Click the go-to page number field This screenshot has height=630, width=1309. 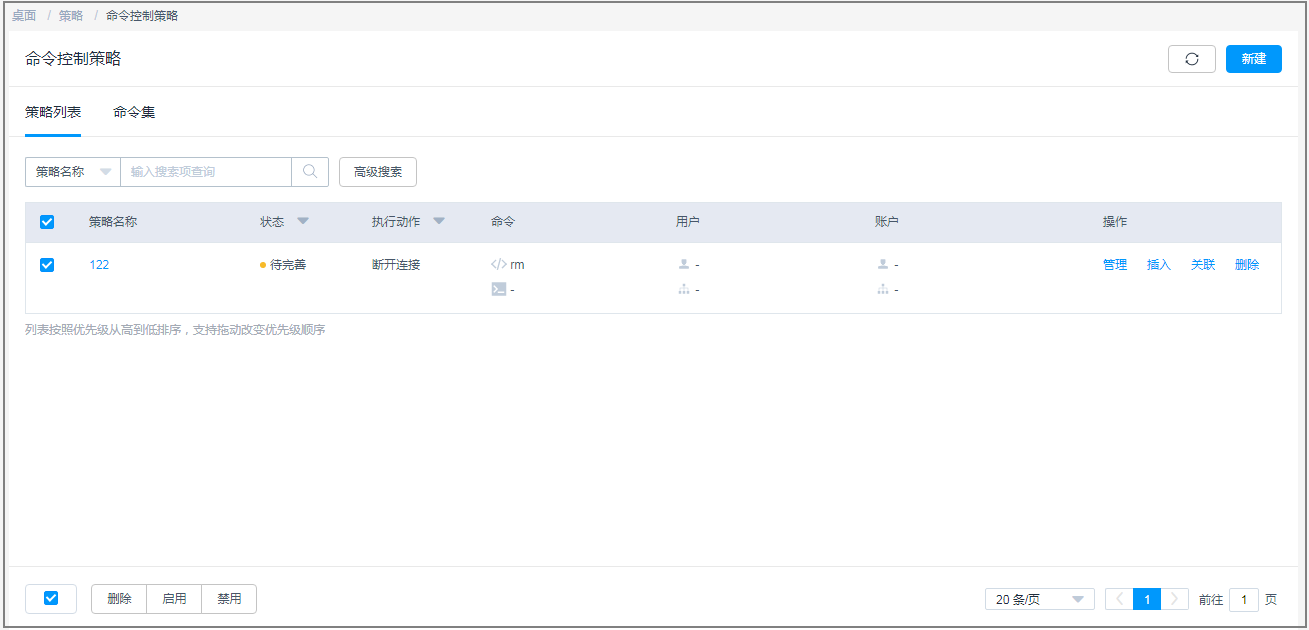(x=1244, y=600)
